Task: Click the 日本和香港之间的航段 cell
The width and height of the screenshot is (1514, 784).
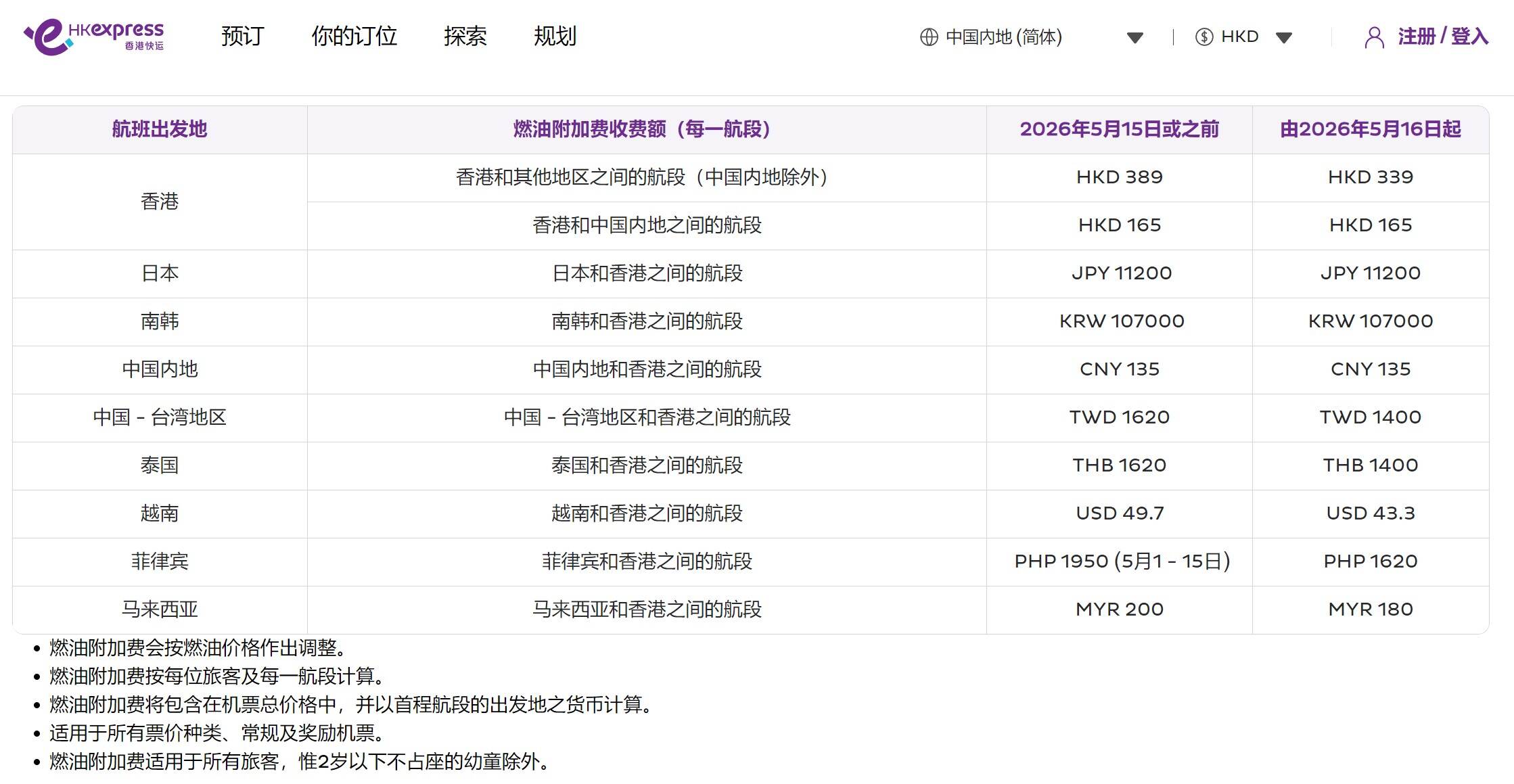Action: point(647,273)
